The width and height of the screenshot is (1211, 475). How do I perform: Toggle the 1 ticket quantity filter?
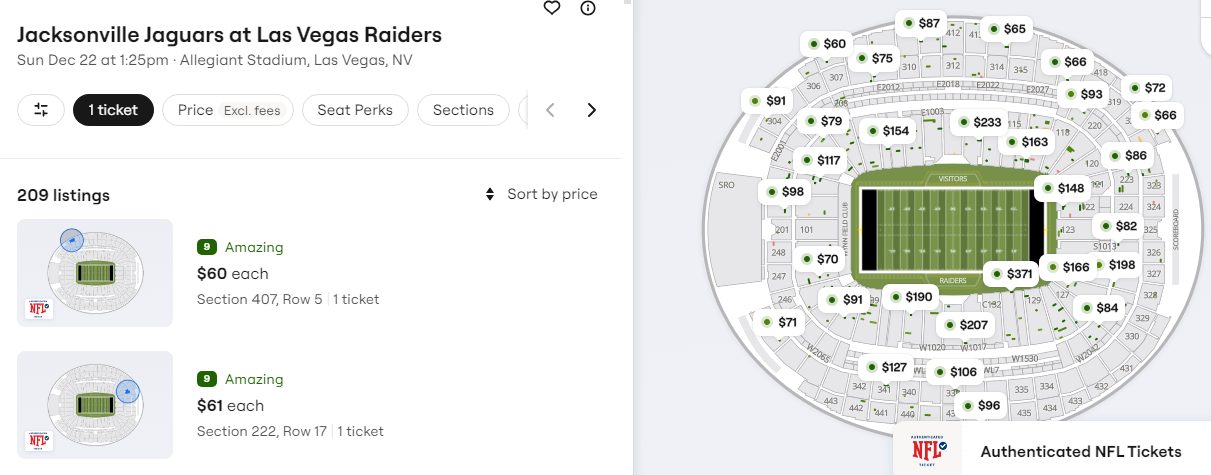113,110
